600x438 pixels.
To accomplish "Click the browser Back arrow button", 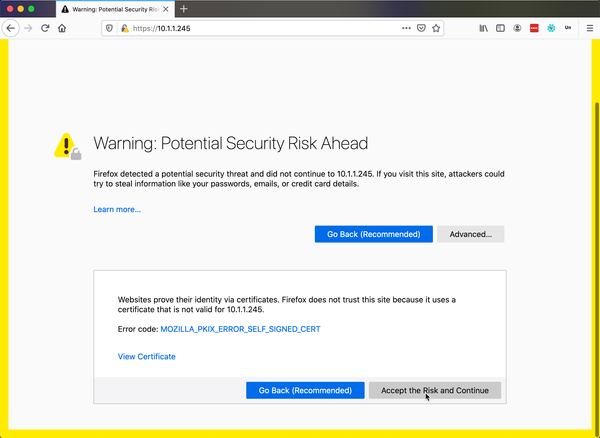I will (x=11, y=28).
